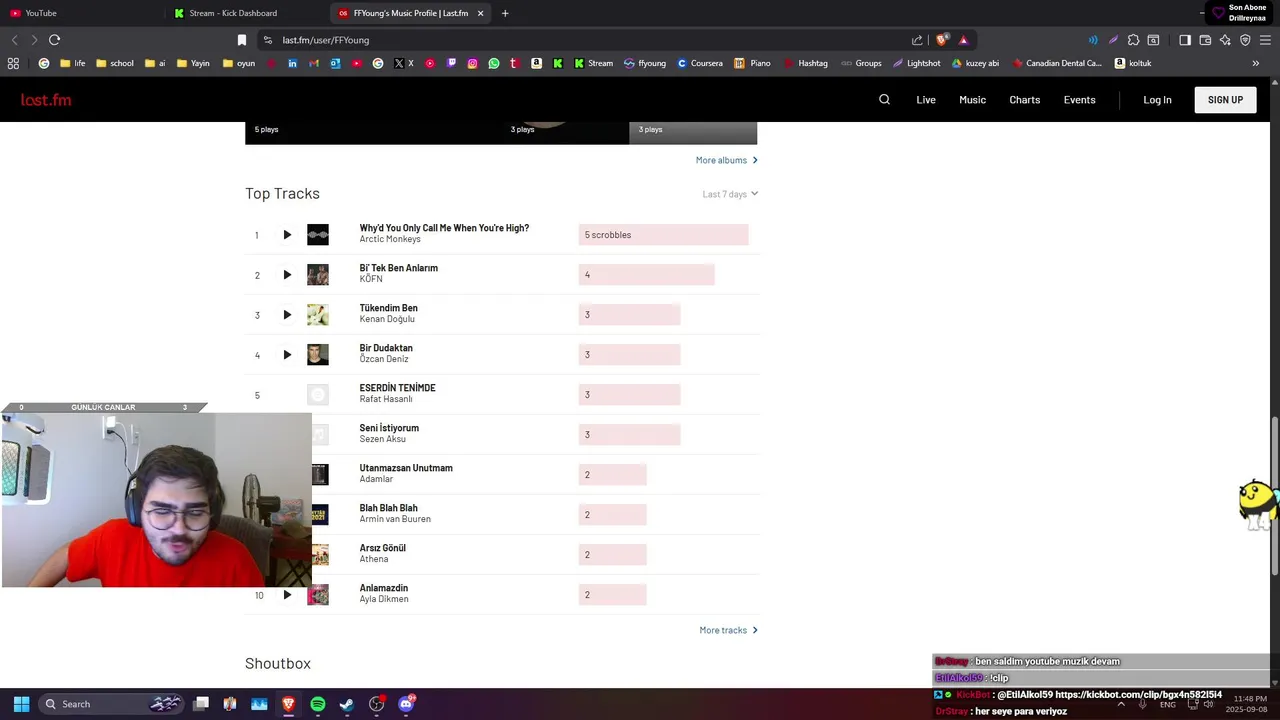Screen dimensions: 1280x720
Task: Open the Kenan Doğulu track cover thumbnail
Action: point(318,315)
